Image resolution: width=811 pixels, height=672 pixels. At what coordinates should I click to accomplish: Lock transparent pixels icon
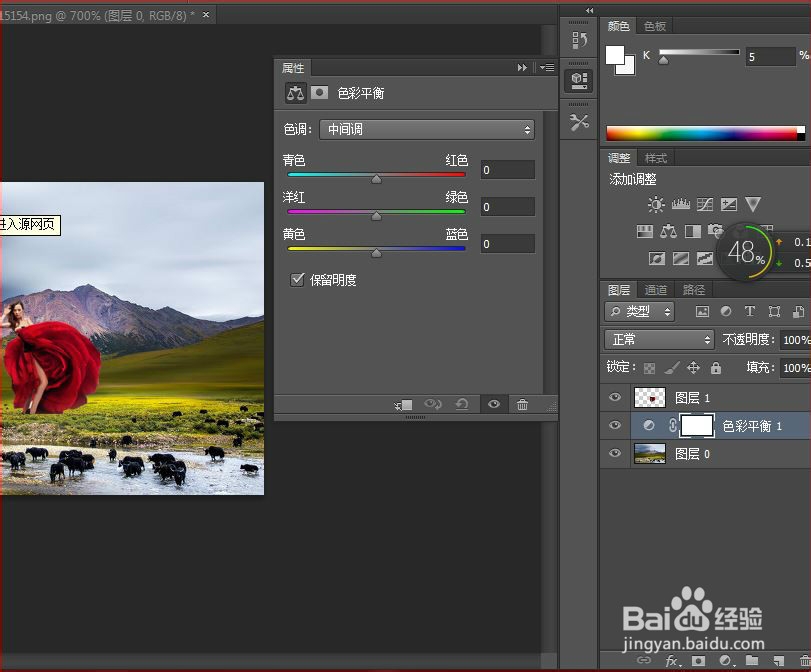click(x=649, y=368)
